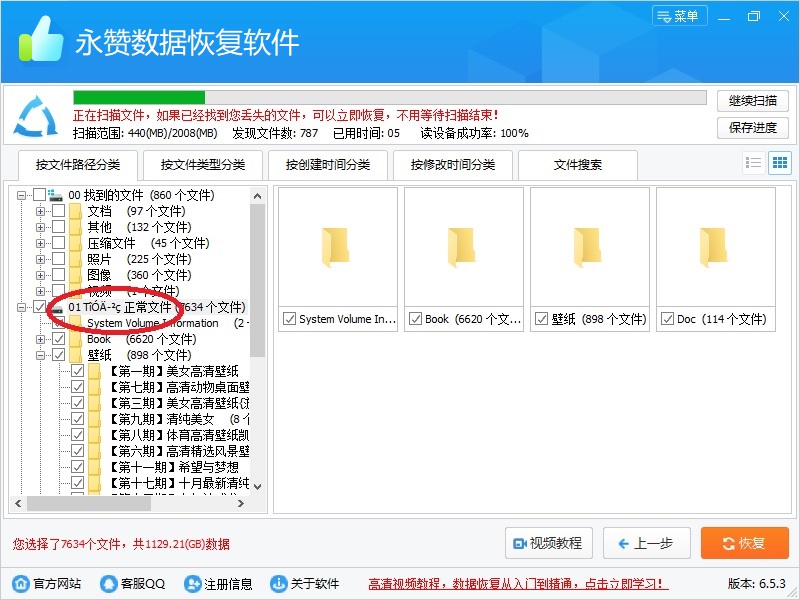Click the list view icon
Screen dimensions: 800x600
pyautogui.click(x=754, y=163)
